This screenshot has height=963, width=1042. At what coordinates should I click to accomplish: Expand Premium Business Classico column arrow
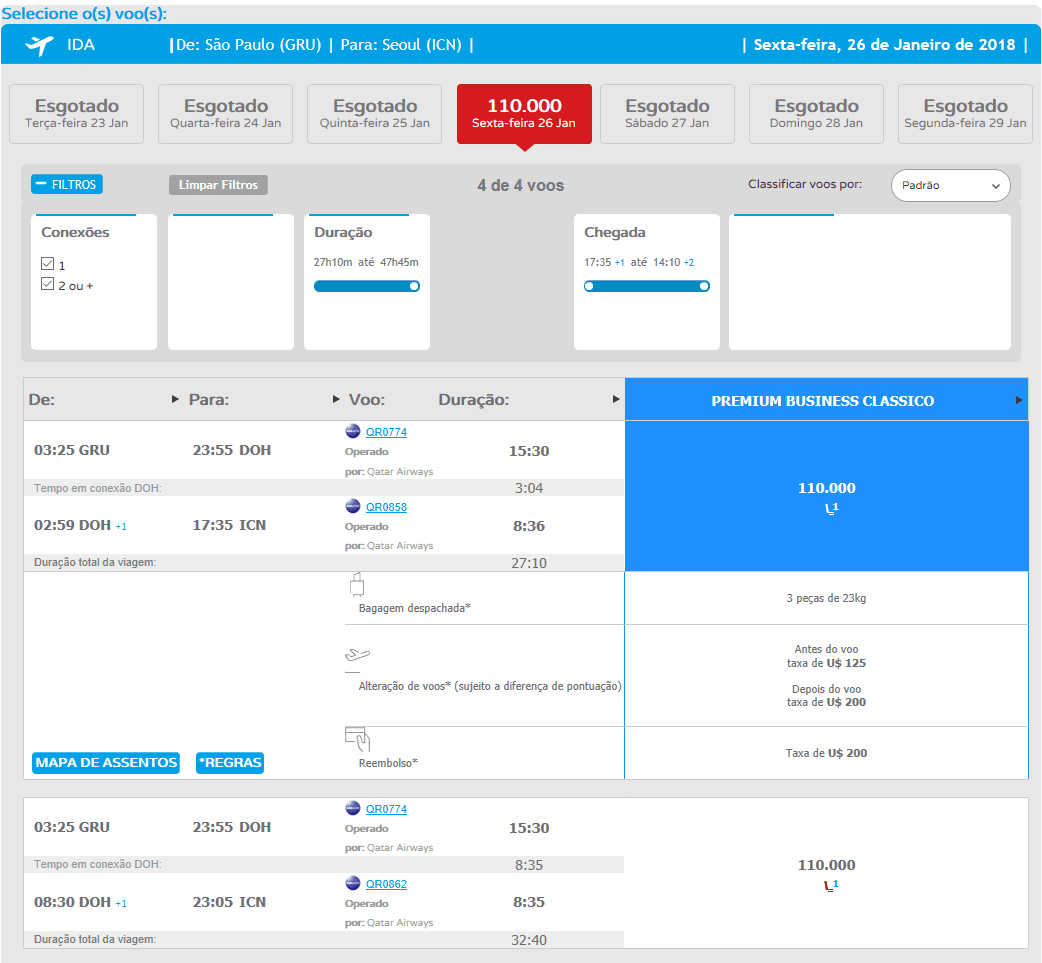coord(1019,400)
